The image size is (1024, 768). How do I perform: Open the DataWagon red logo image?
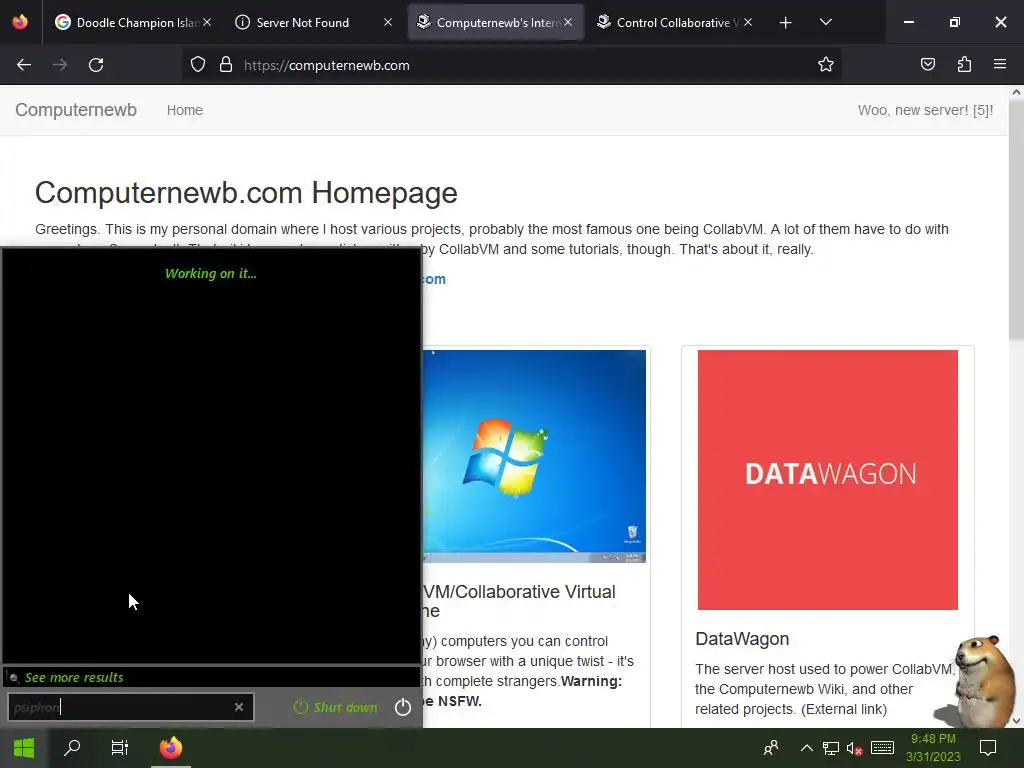pos(827,480)
